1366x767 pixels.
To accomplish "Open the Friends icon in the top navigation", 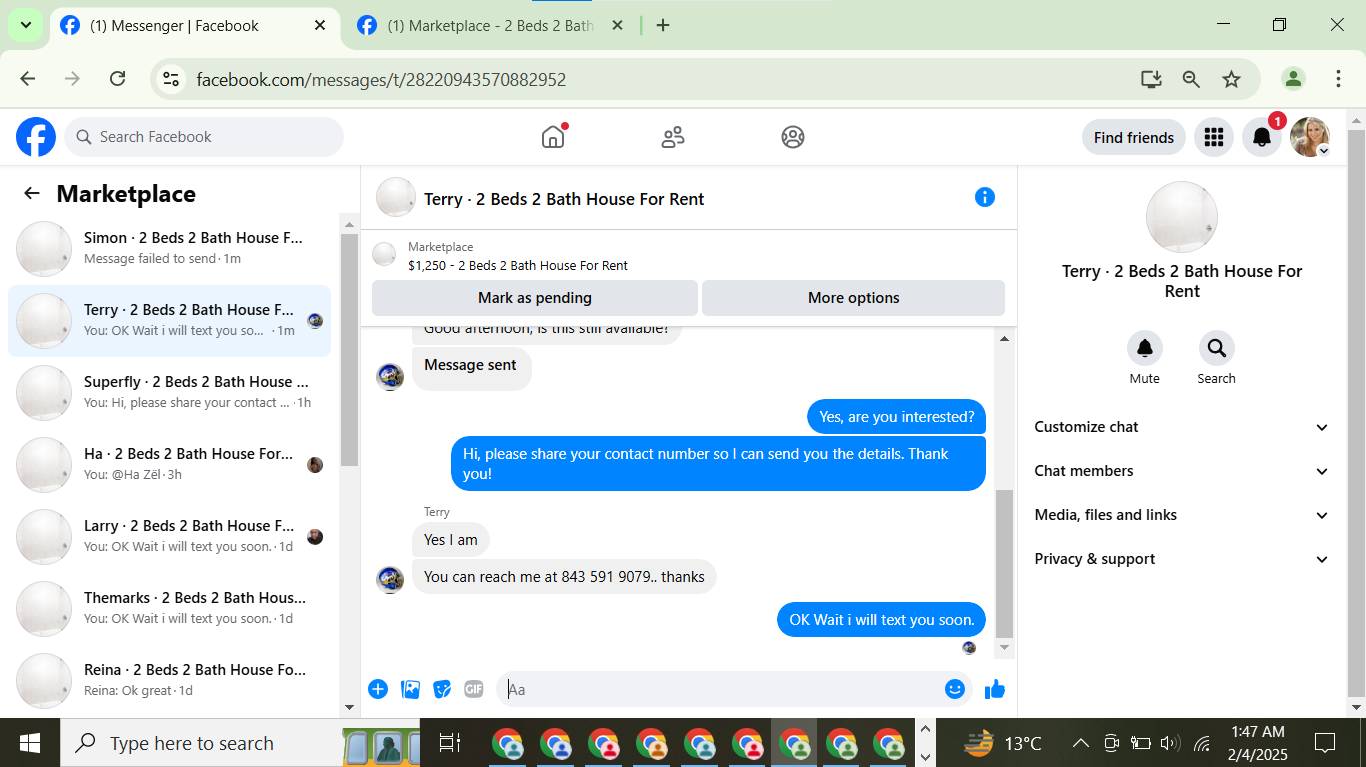I will pyautogui.click(x=673, y=137).
